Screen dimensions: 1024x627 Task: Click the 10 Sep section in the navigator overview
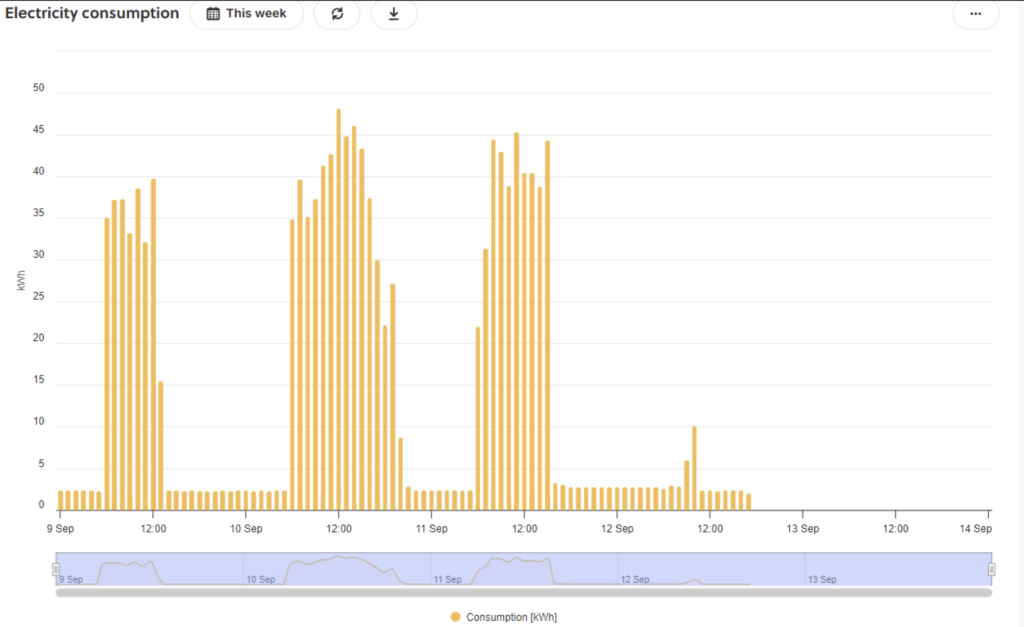pyautogui.click(x=337, y=569)
